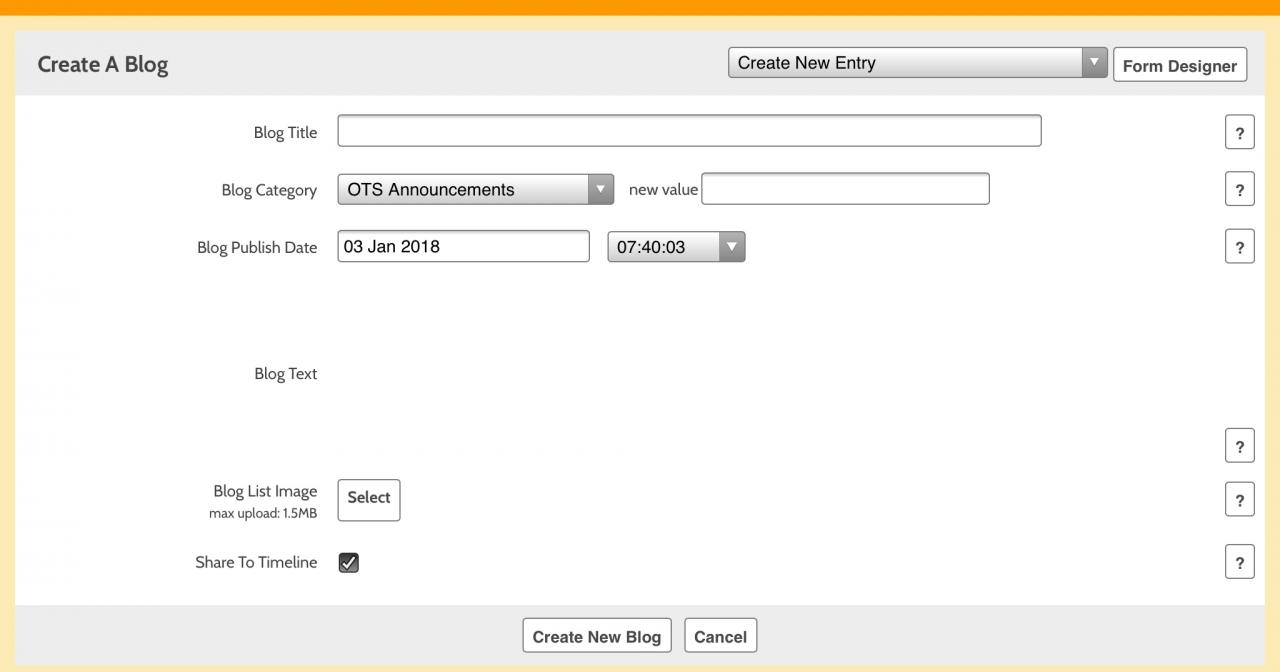
Task: Open help for Blog Category field
Action: click(x=1239, y=189)
